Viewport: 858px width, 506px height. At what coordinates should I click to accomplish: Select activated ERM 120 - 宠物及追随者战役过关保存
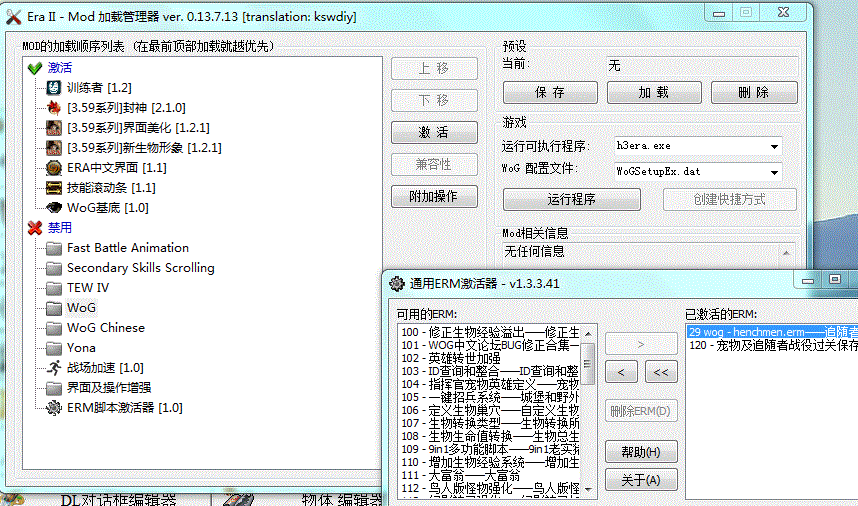coord(773,345)
